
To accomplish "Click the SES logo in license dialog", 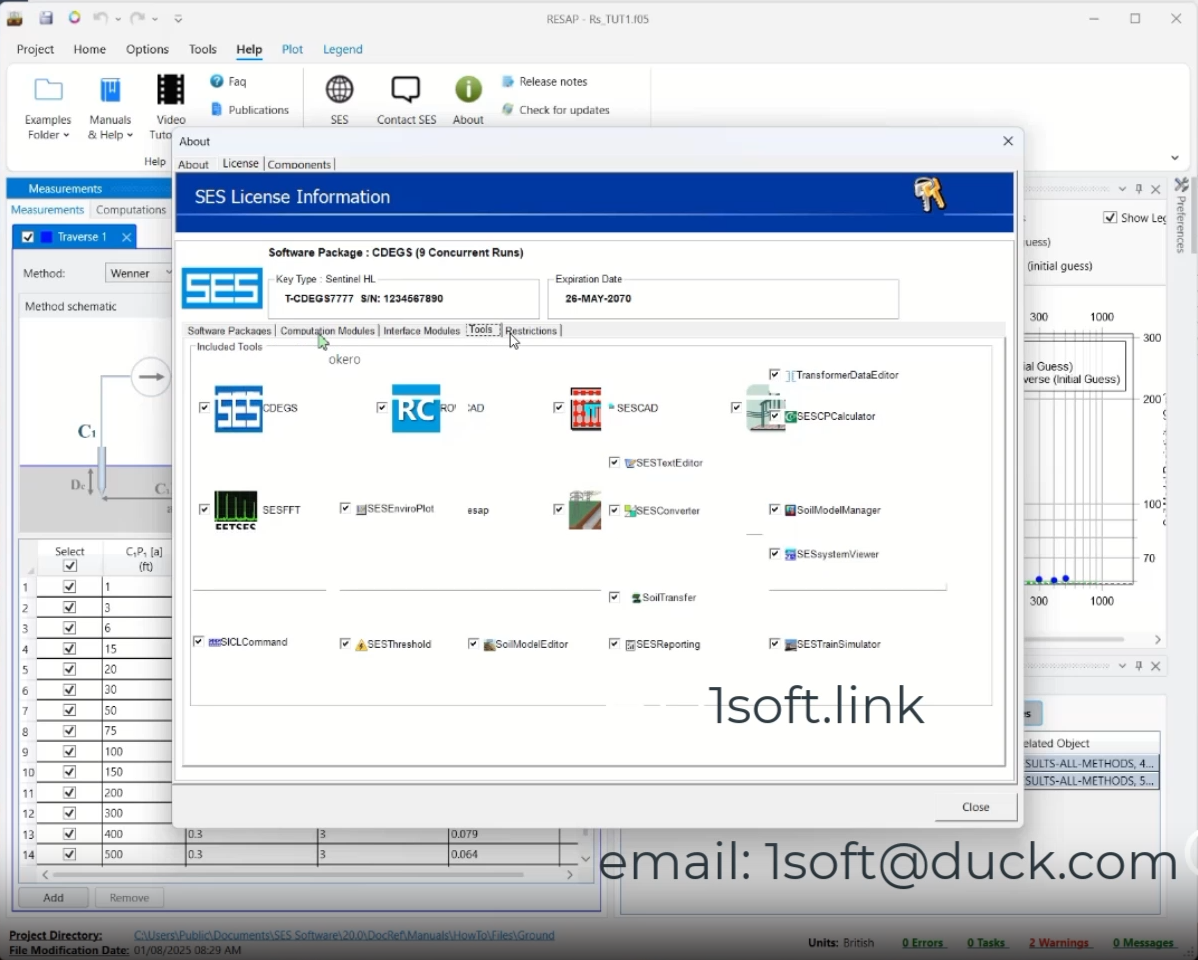I will pos(222,288).
